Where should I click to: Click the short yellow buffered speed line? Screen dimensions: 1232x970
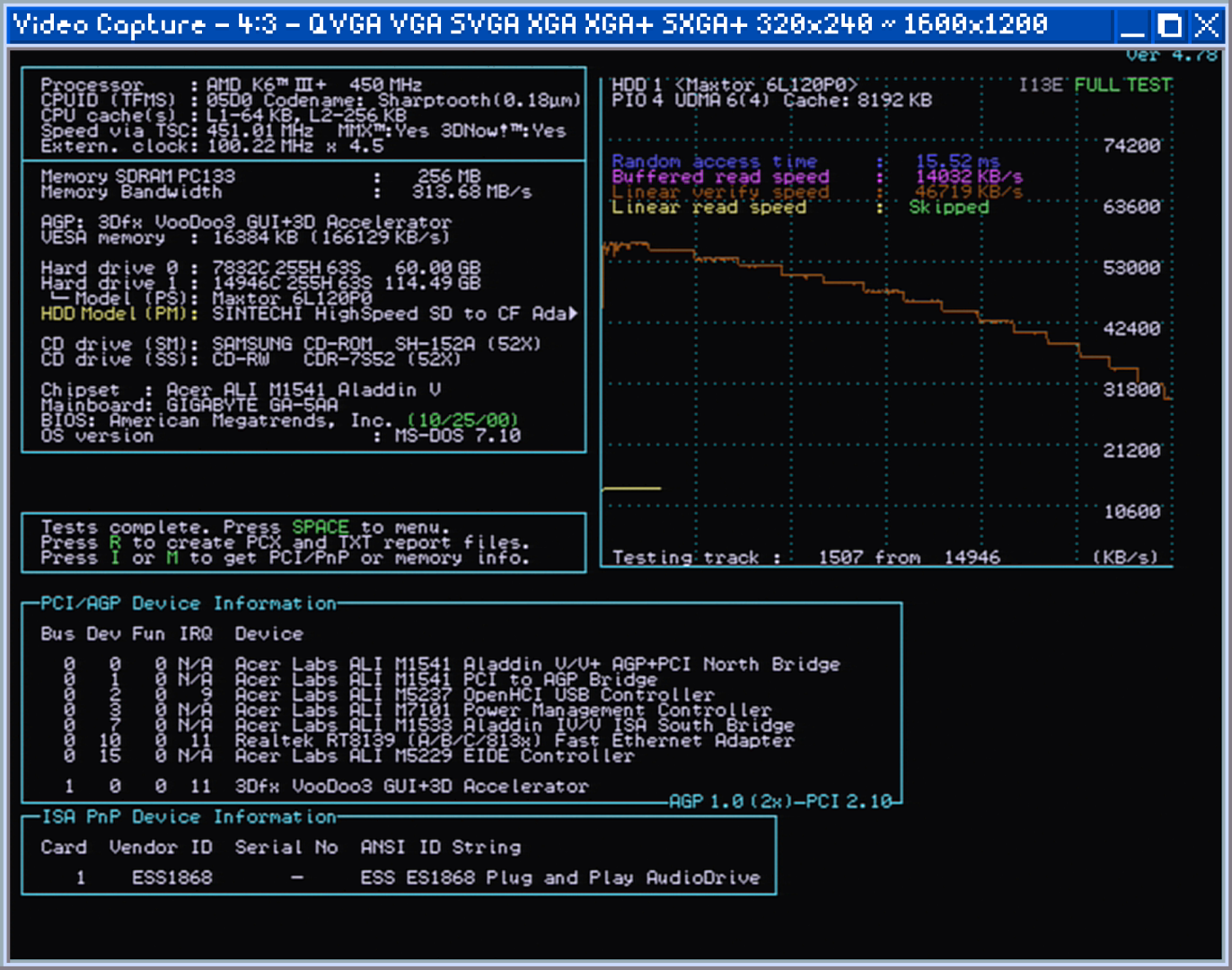631,489
